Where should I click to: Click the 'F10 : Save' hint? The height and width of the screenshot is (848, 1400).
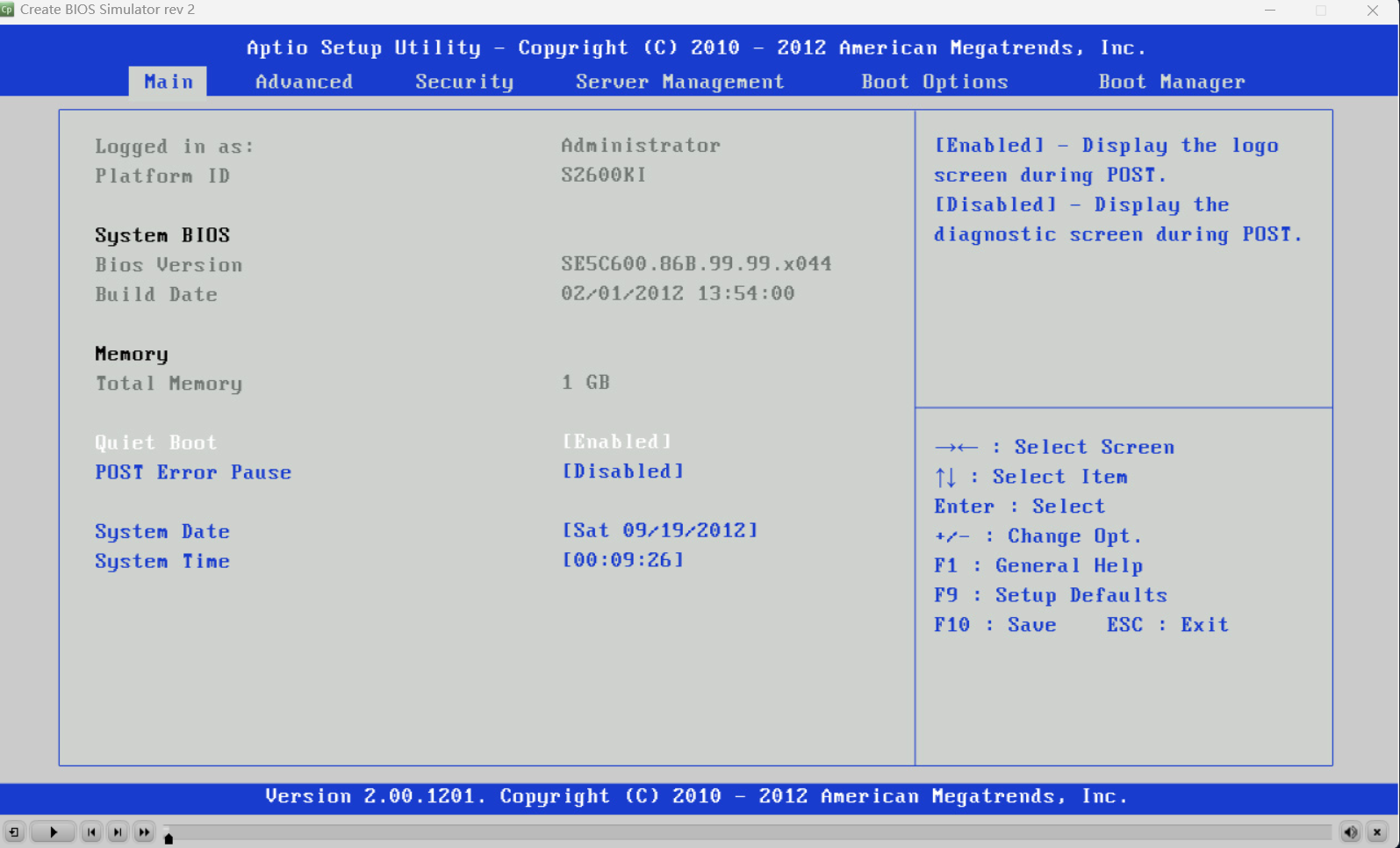pyautogui.click(x=995, y=625)
